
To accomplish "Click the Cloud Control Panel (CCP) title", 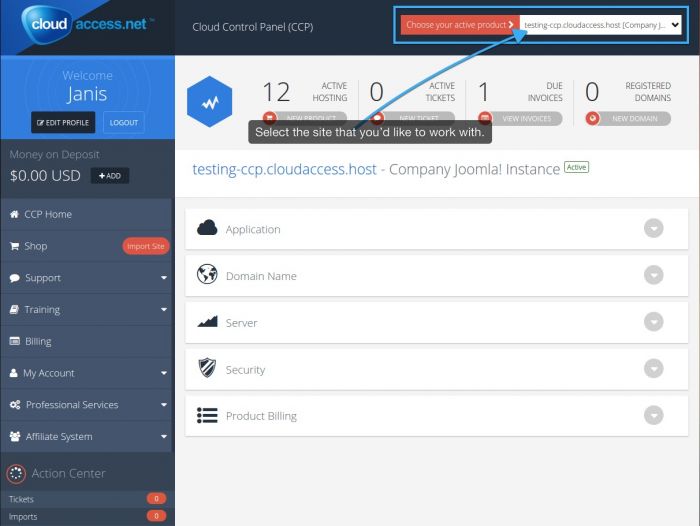I will (253, 27).
